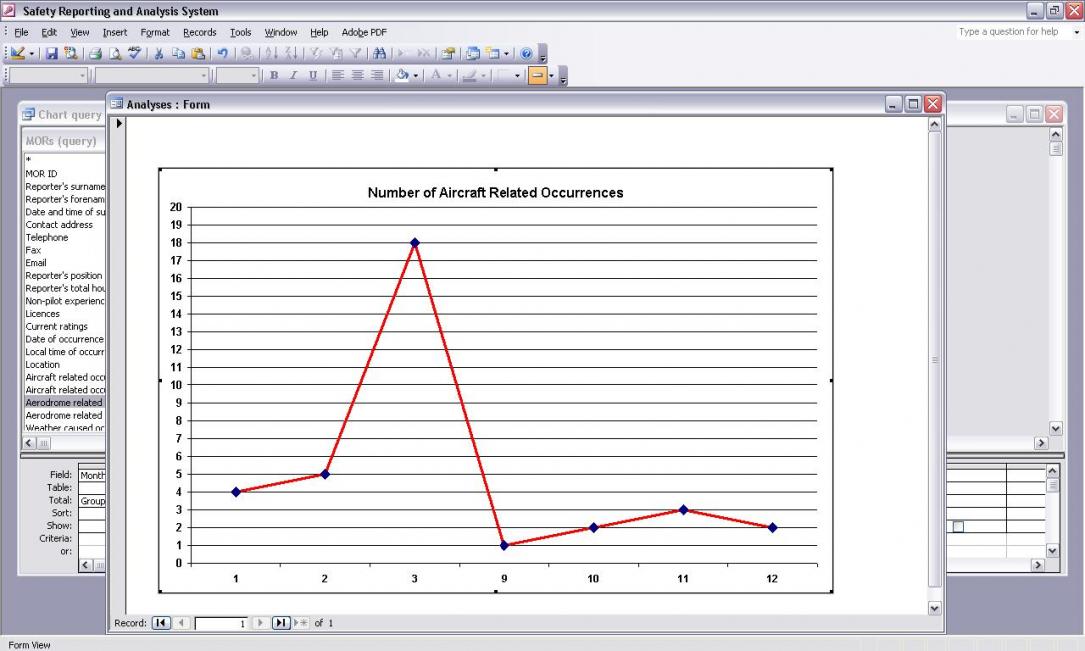Open the File menu

(21, 33)
